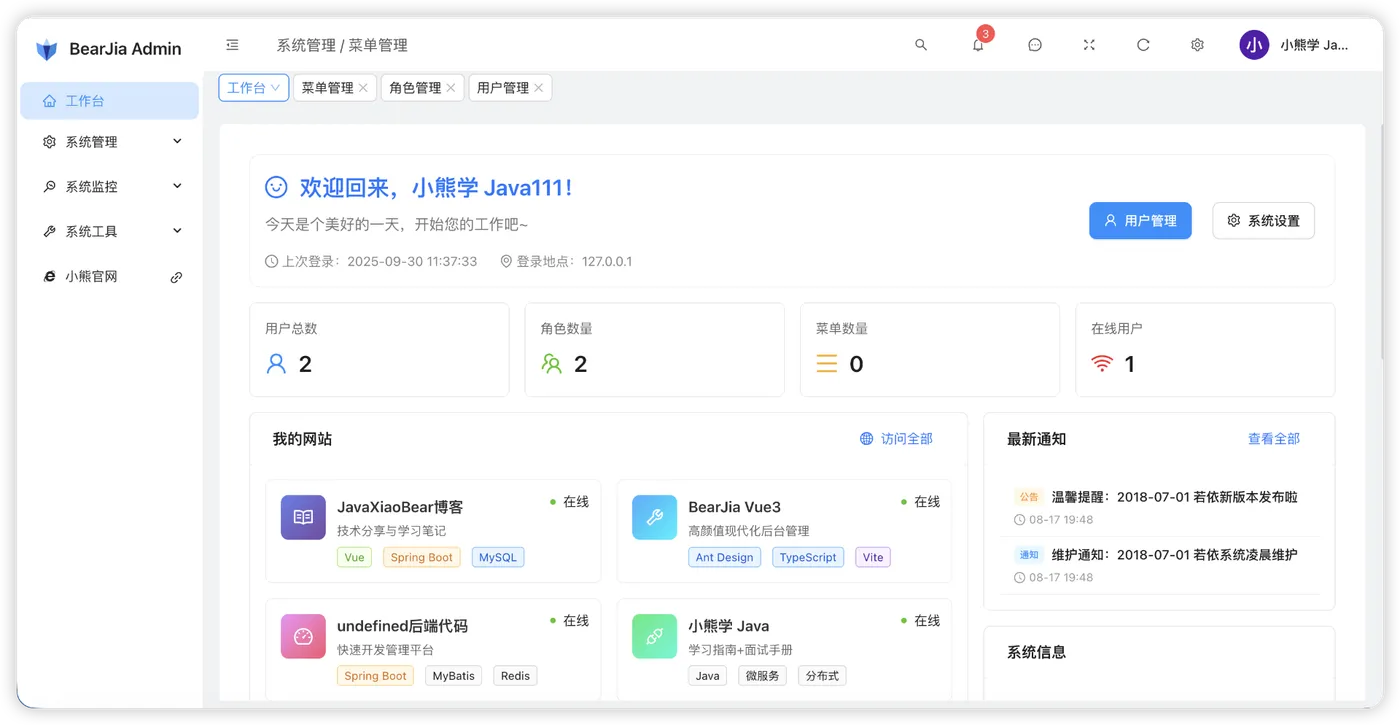1400x725 pixels.
Task: Close the 菜单管理 tab
Action: [363, 88]
